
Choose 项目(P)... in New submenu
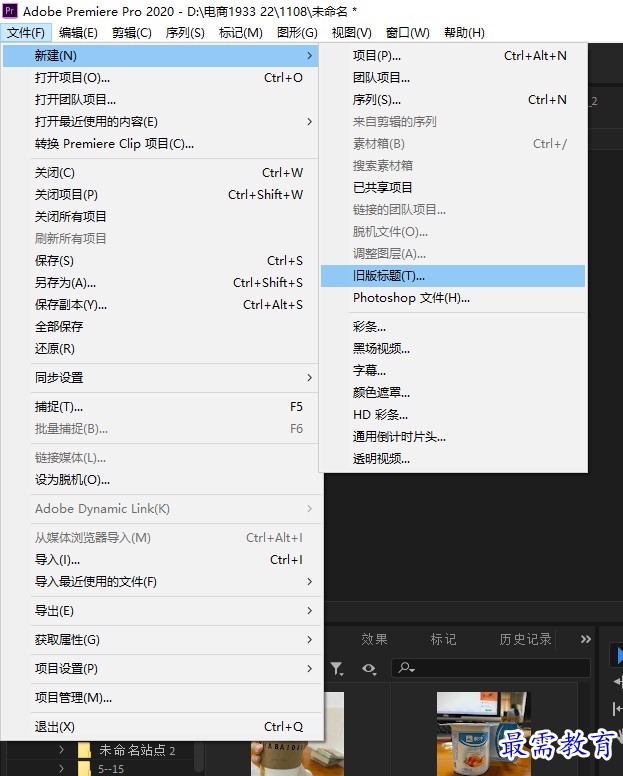pos(453,55)
